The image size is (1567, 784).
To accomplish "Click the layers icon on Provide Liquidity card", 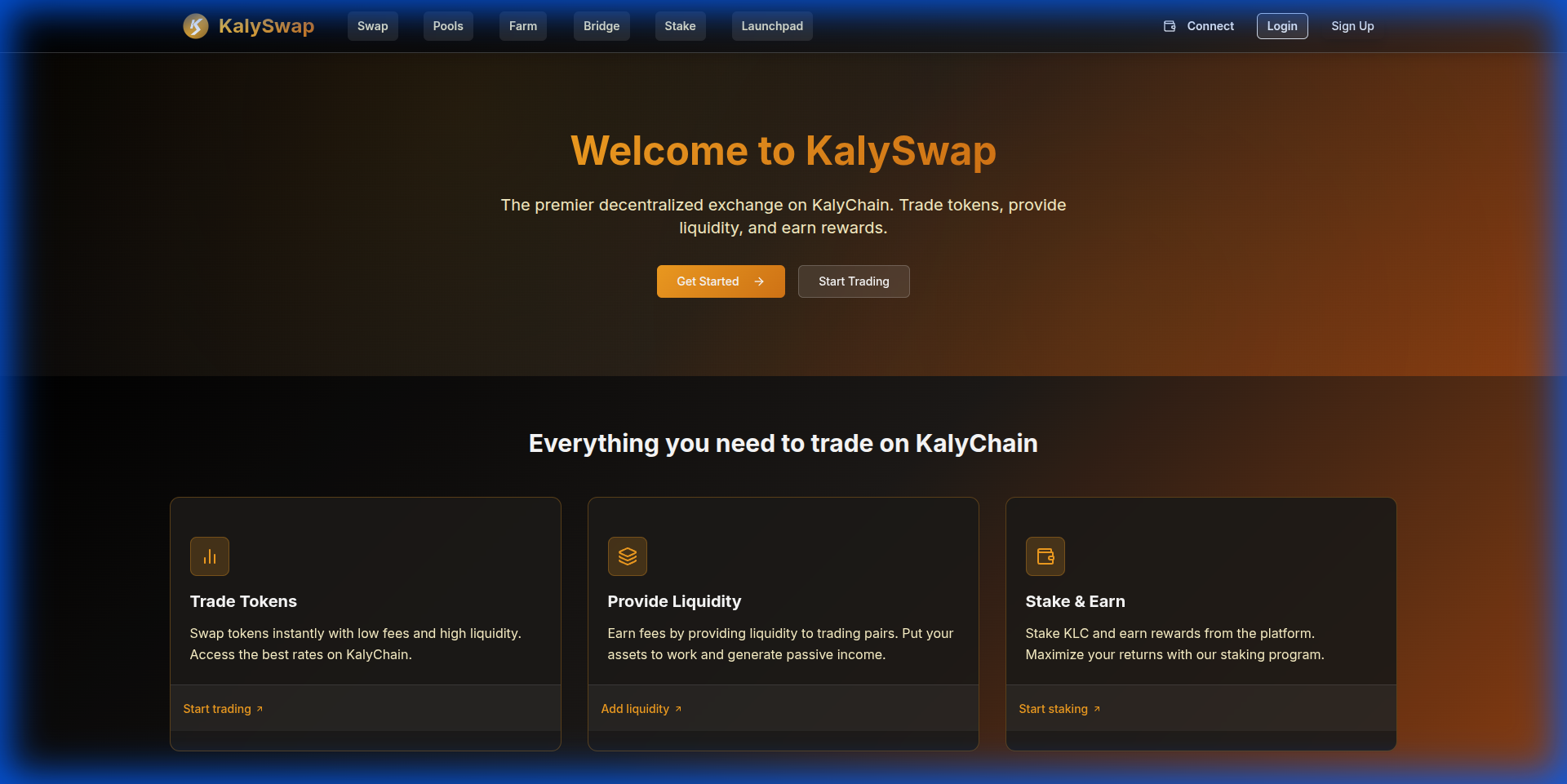I will [627, 556].
